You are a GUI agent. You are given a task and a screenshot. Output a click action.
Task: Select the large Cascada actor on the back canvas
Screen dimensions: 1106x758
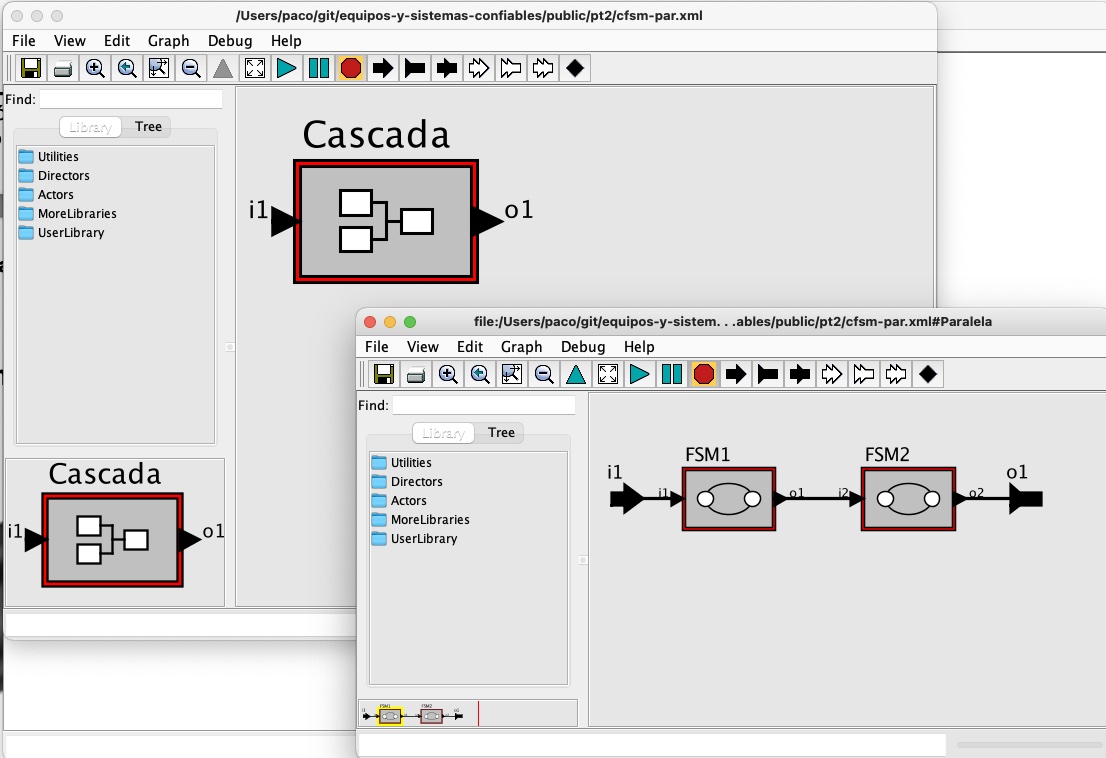(x=386, y=221)
